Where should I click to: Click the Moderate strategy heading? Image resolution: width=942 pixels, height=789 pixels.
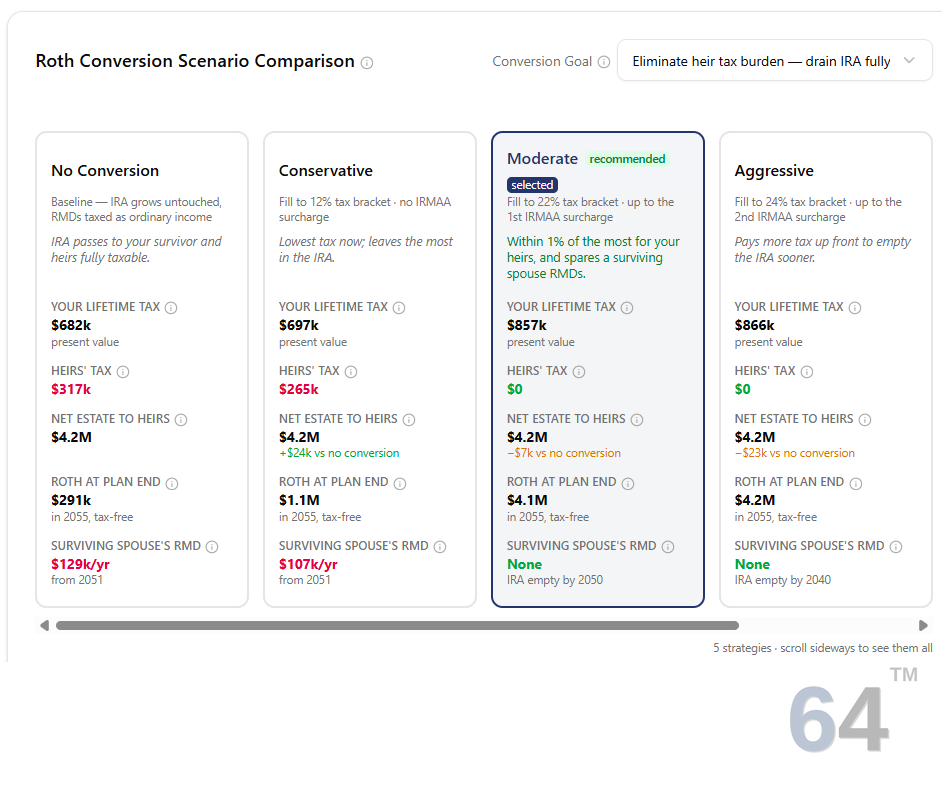coord(542,159)
